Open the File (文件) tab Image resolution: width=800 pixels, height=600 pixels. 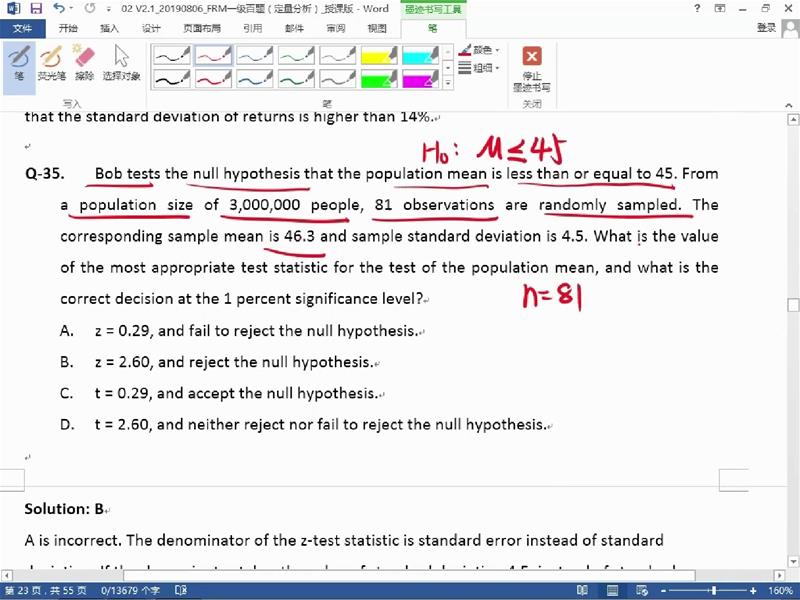[x=22, y=28]
